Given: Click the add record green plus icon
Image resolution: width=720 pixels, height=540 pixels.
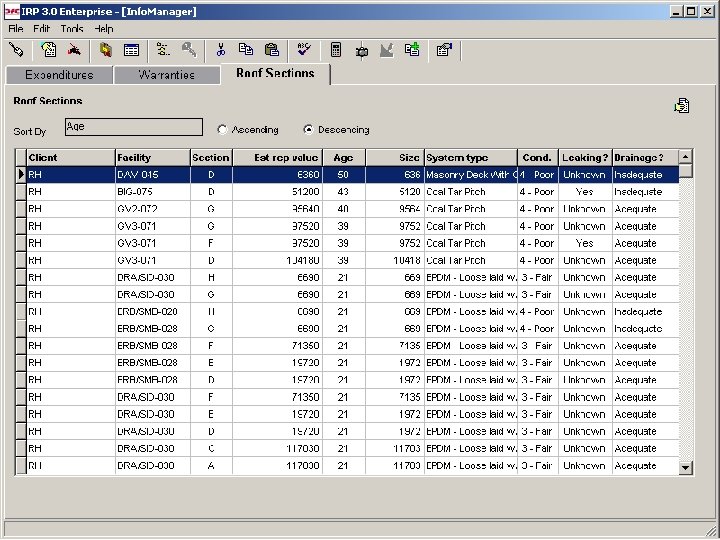Looking at the screenshot, I should [x=412, y=49].
